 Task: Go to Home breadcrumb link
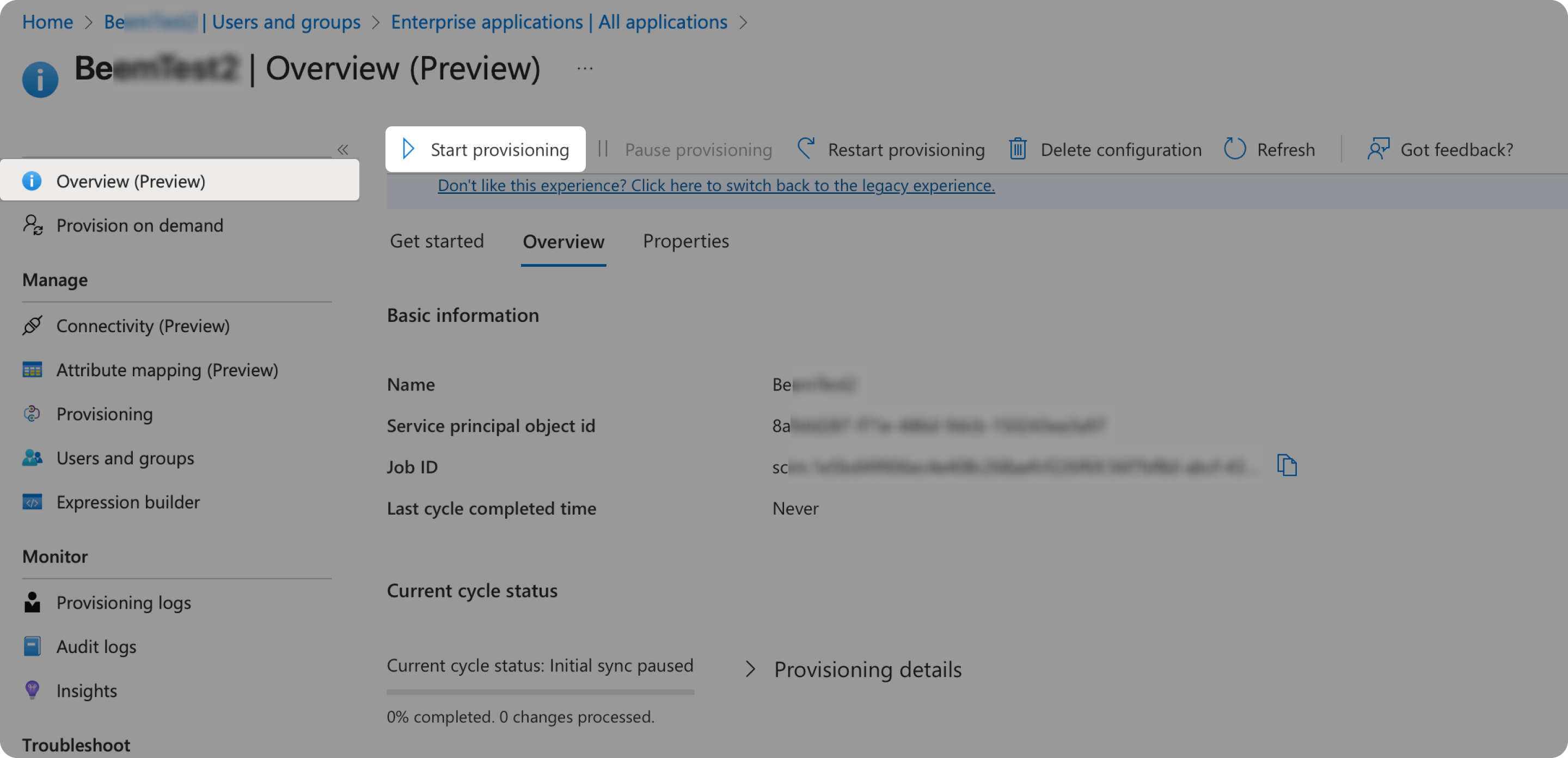point(47,22)
